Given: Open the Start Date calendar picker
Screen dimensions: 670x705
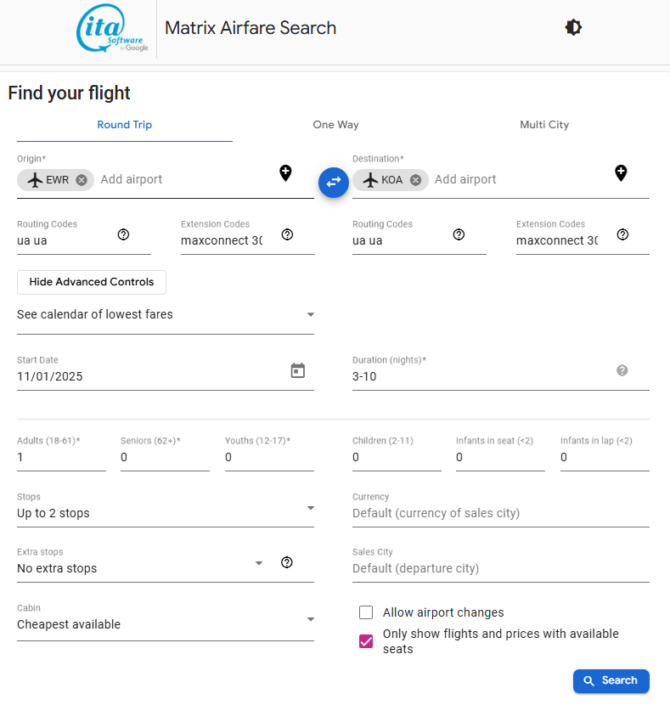Looking at the screenshot, I should pyautogui.click(x=297, y=371).
